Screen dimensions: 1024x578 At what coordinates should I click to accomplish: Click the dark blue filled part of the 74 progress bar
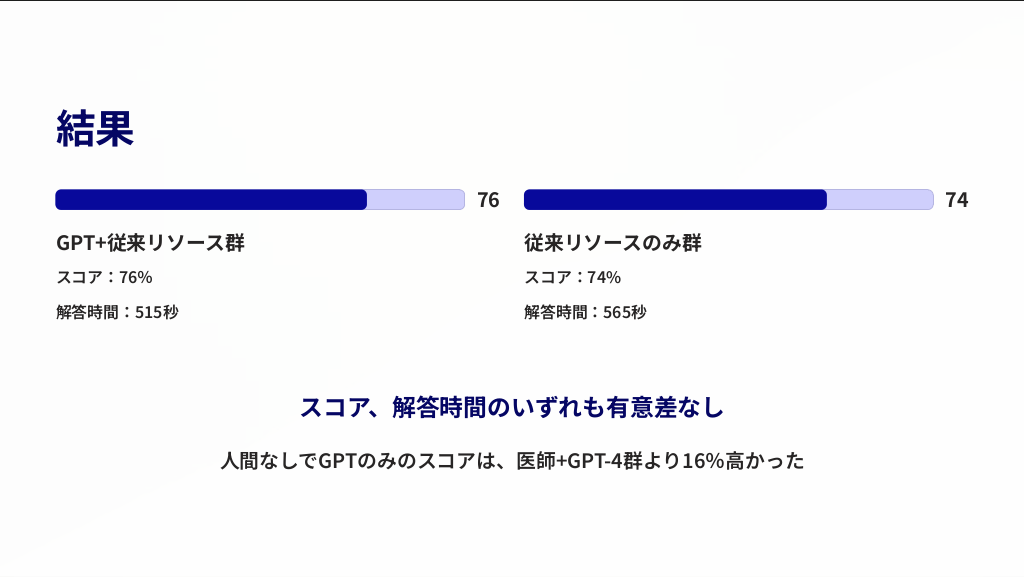675,200
